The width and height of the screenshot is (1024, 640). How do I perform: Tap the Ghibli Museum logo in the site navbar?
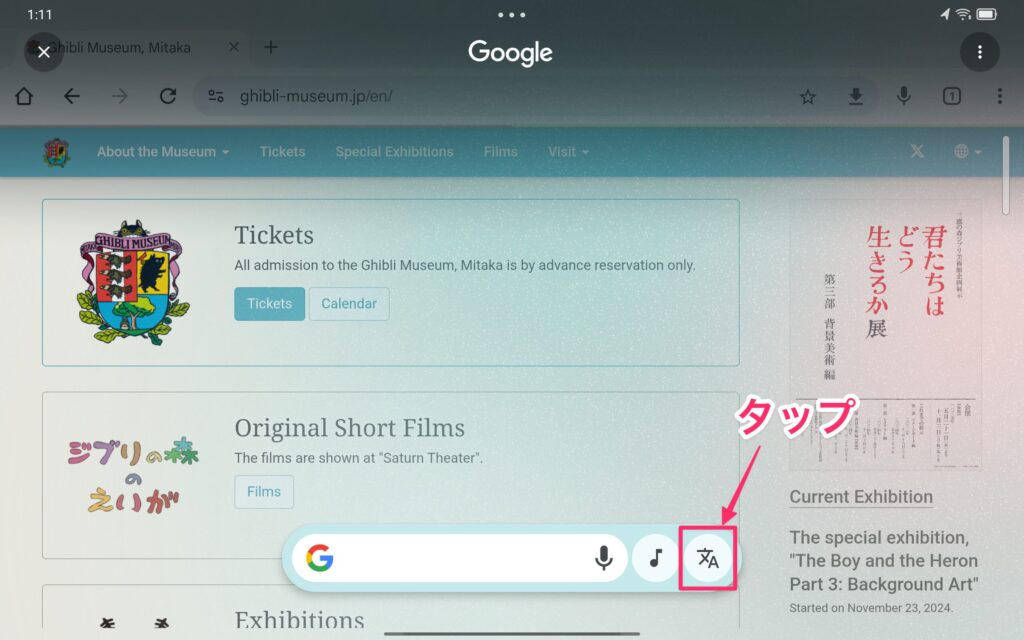coord(57,152)
